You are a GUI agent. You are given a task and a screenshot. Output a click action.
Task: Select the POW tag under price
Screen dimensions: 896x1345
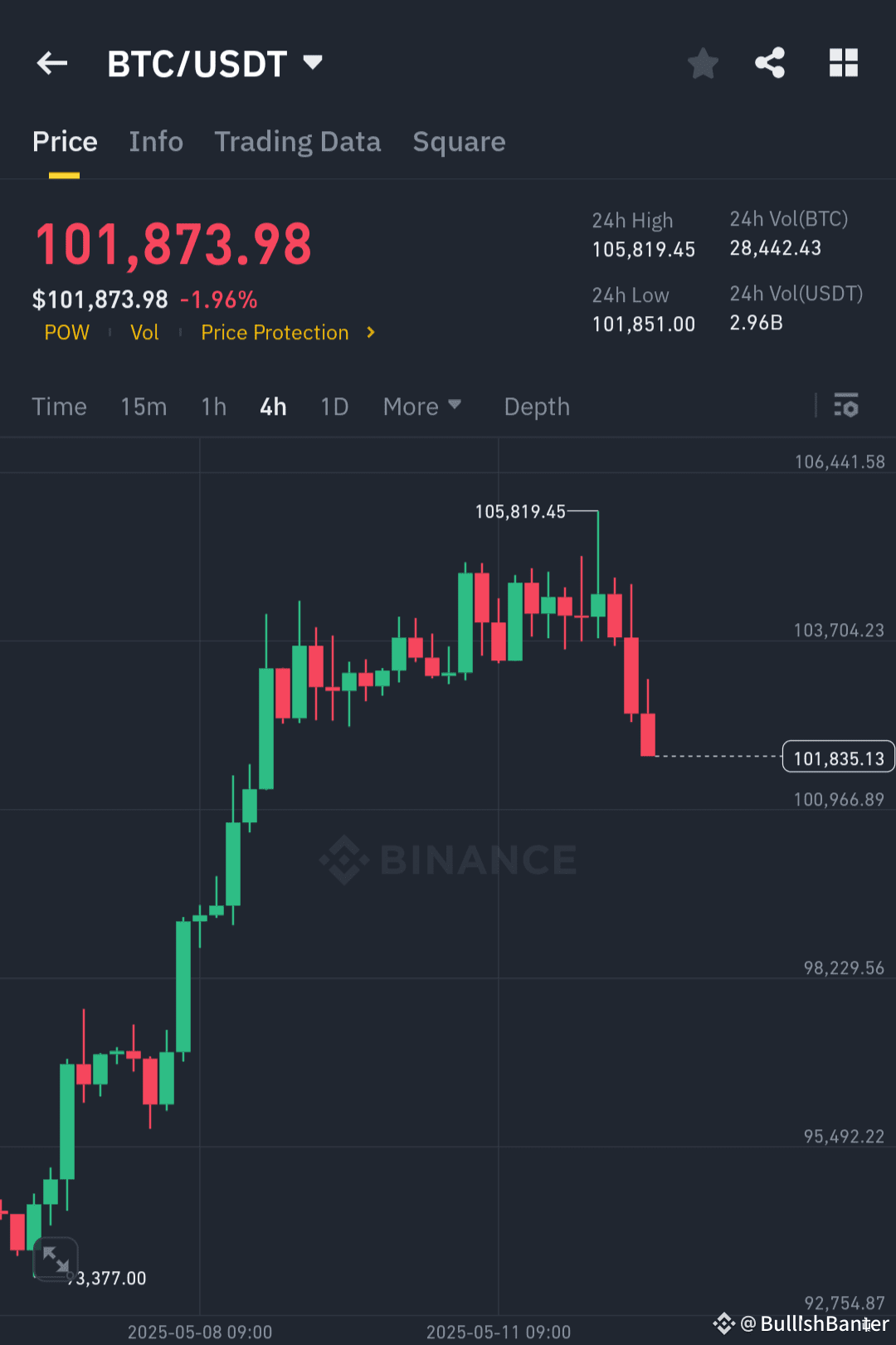66,332
